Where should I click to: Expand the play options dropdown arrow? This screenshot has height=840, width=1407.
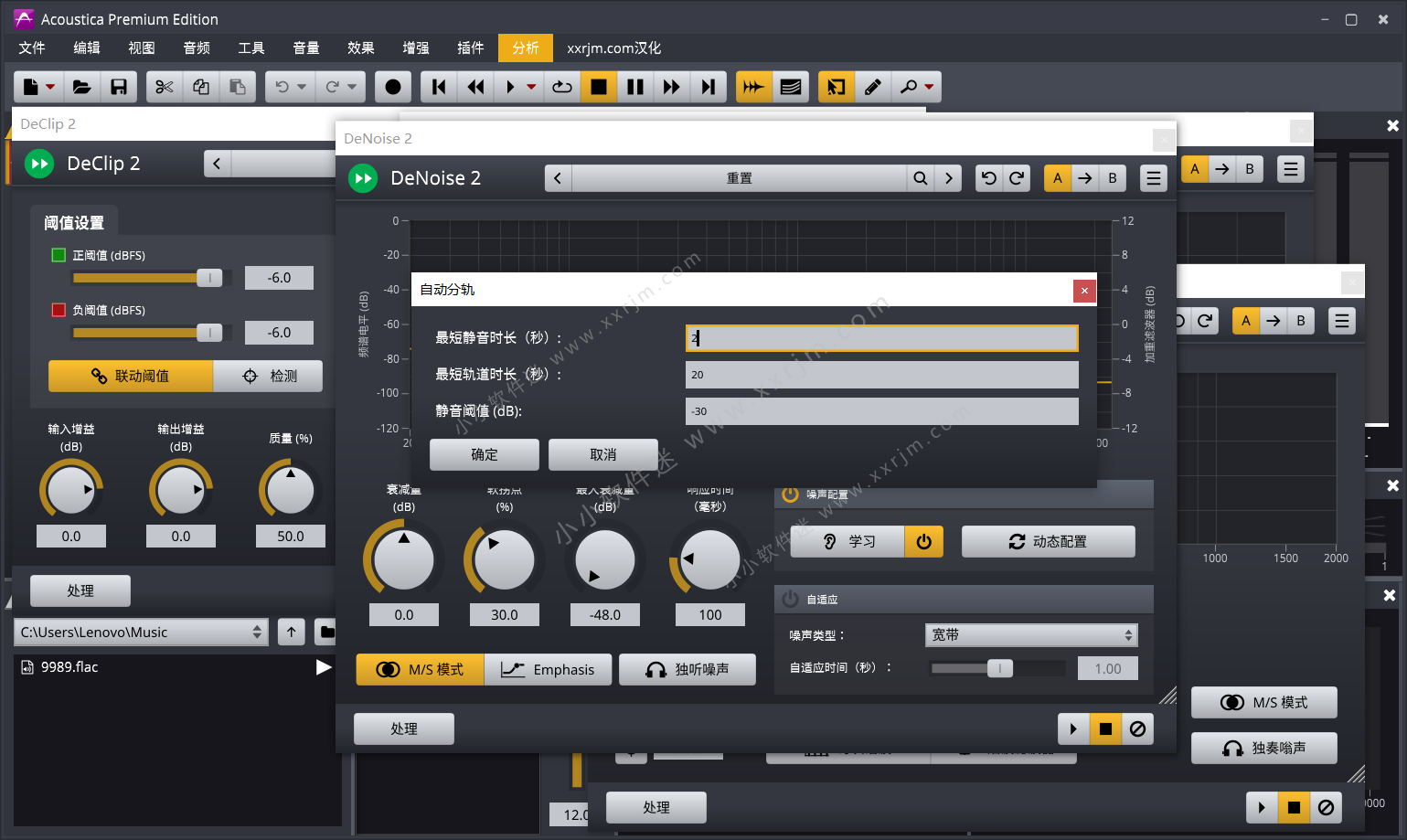[531, 87]
